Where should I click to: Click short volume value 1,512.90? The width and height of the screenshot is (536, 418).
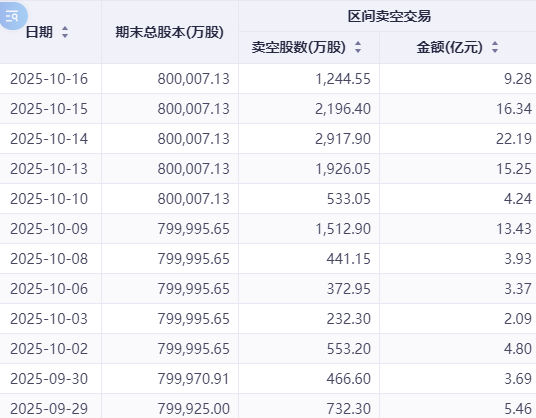point(343,229)
